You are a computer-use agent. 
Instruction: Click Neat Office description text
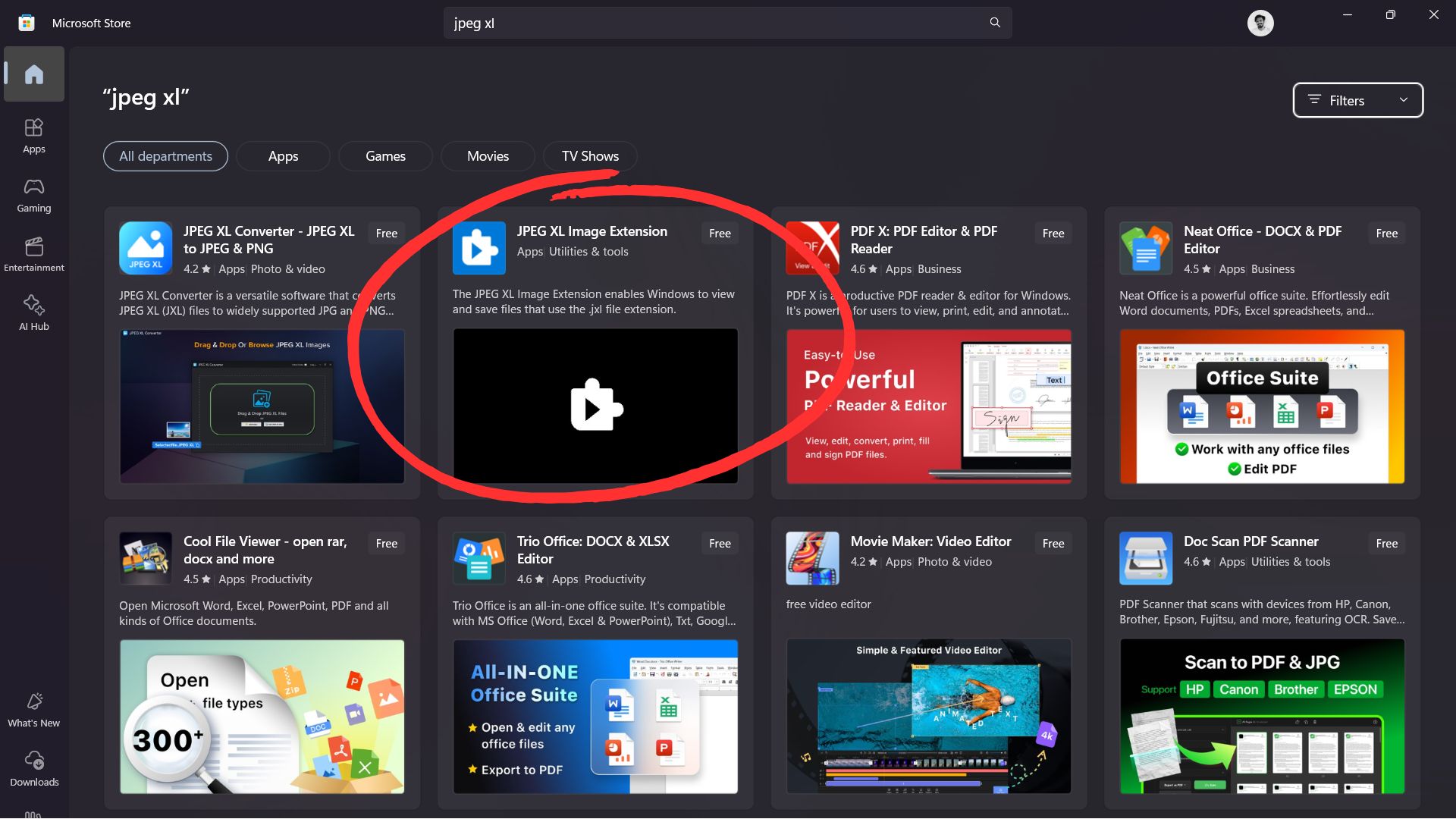1254,303
